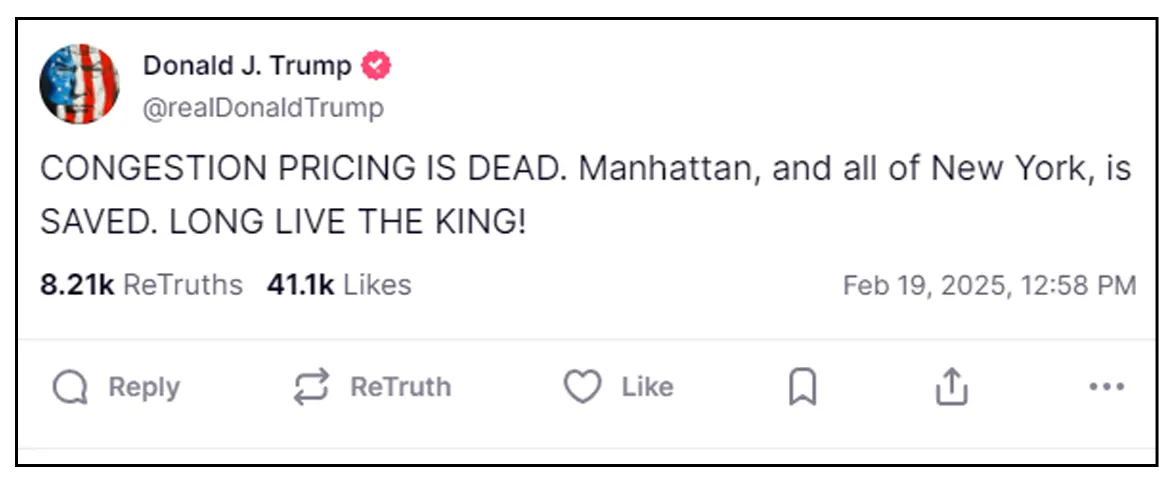Open the Donald J. Trump display name
Image resolution: width=1173 pixels, height=484 pixels.
[x=247, y=66]
